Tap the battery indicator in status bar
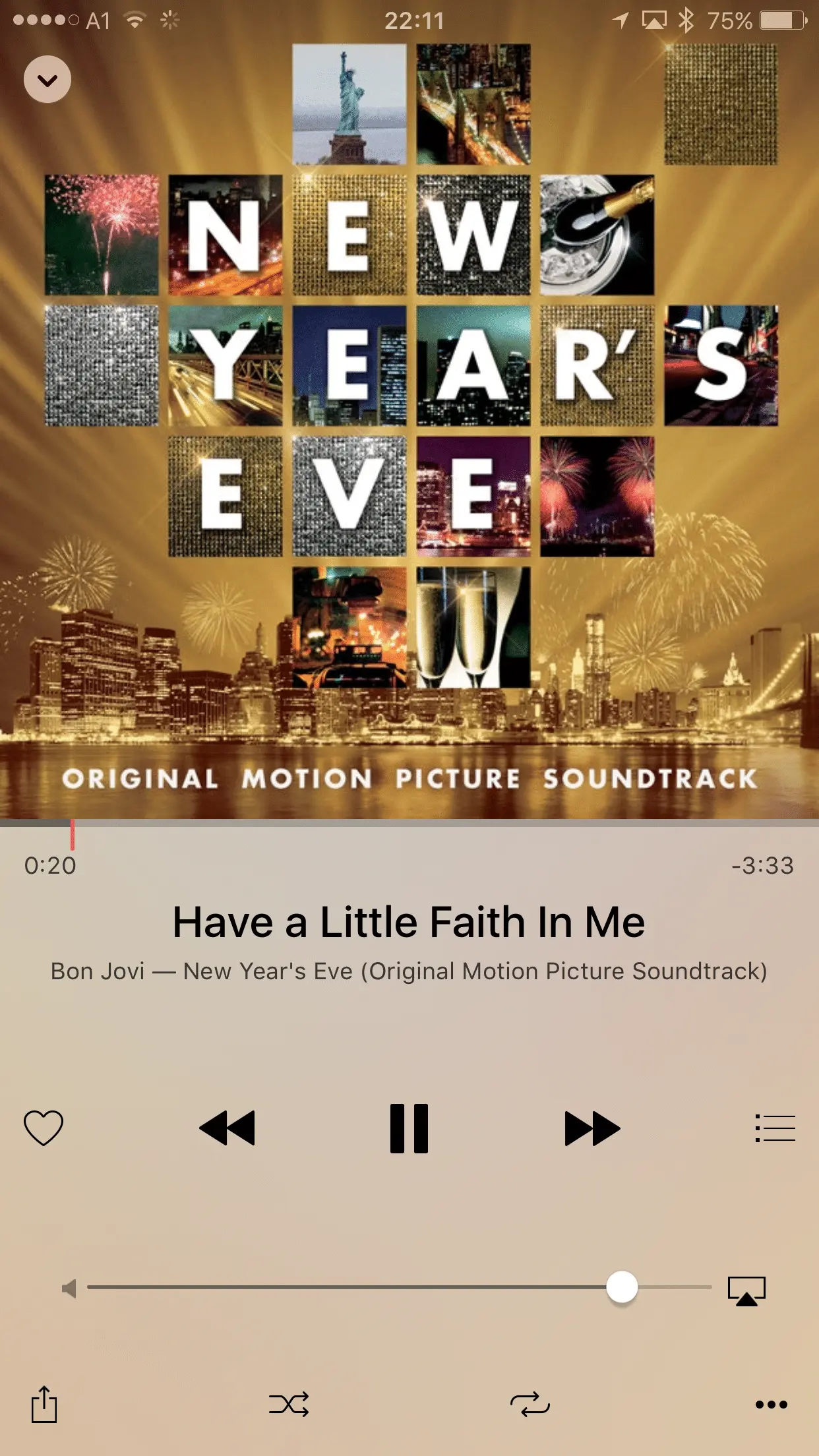The width and height of the screenshot is (819, 1456). point(783,20)
